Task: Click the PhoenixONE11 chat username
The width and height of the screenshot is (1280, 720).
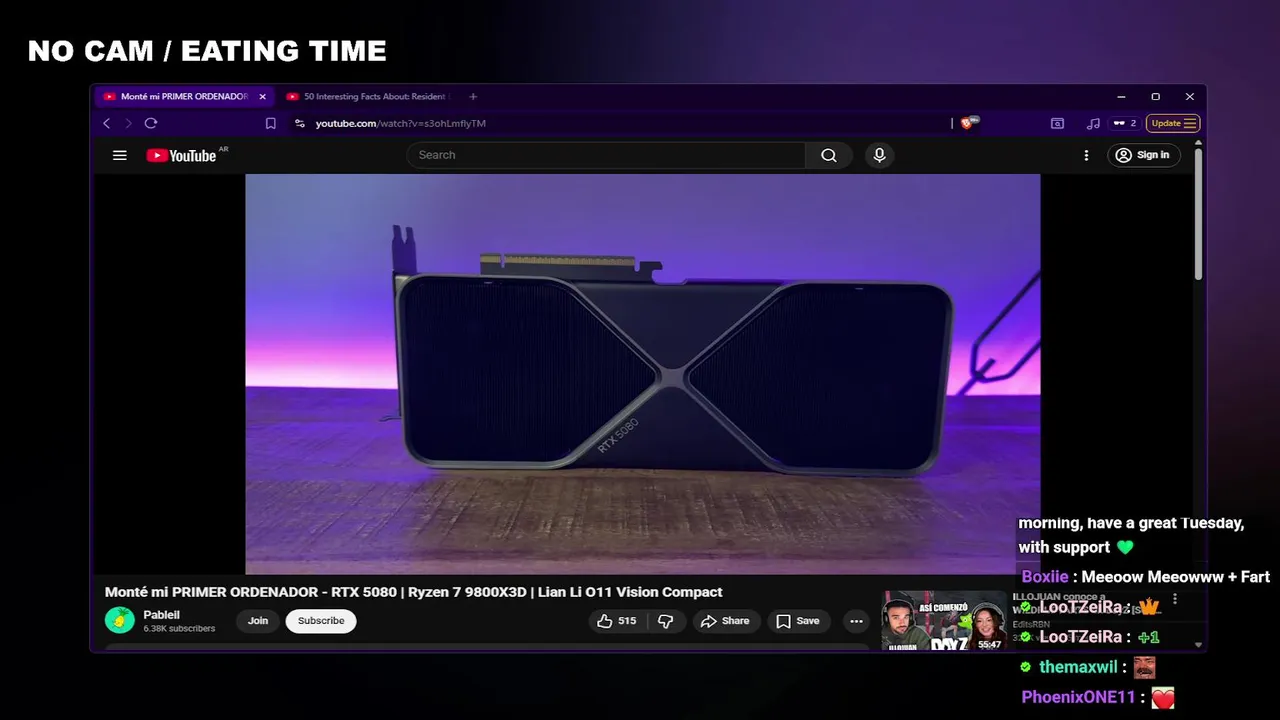Action: [x=1078, y=697]
